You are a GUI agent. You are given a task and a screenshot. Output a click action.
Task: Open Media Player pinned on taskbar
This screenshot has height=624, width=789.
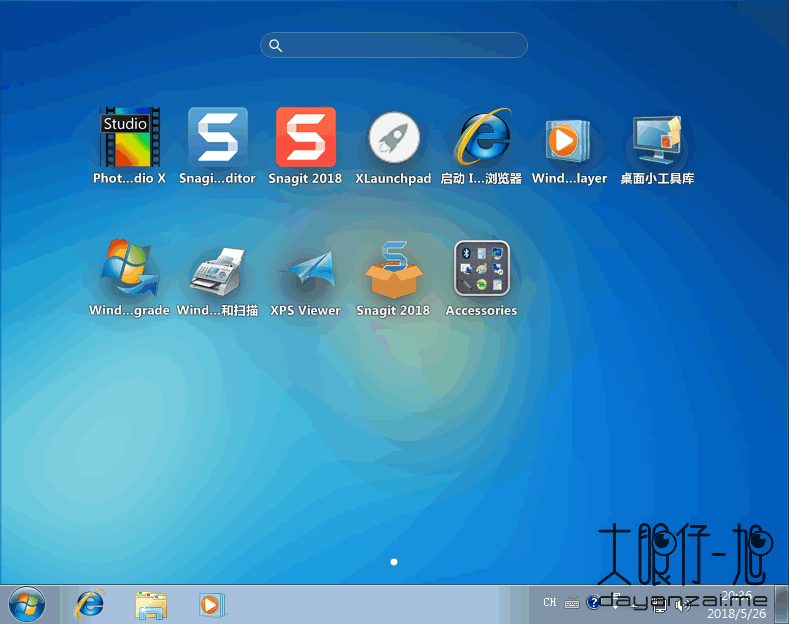(x=212, y=604)
